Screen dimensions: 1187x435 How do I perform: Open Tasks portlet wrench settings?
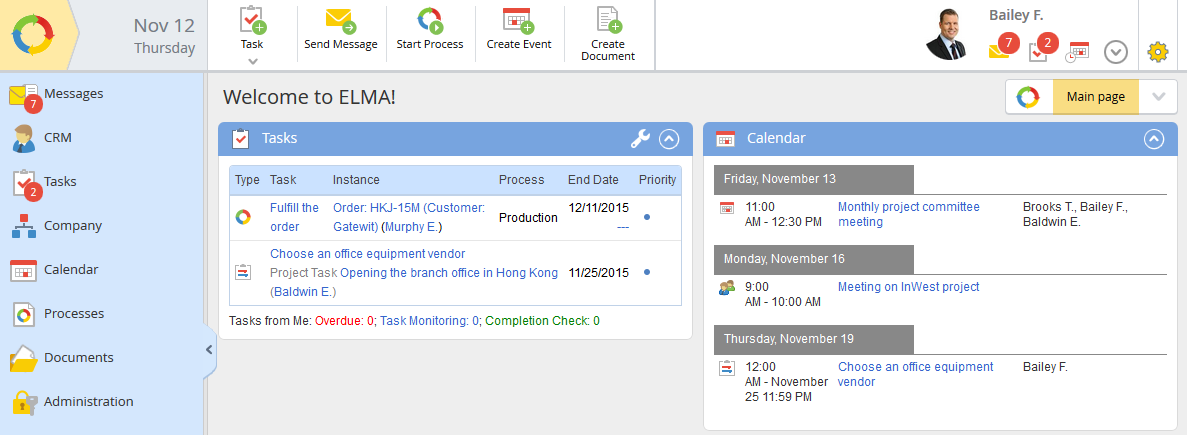pos(640,138)
